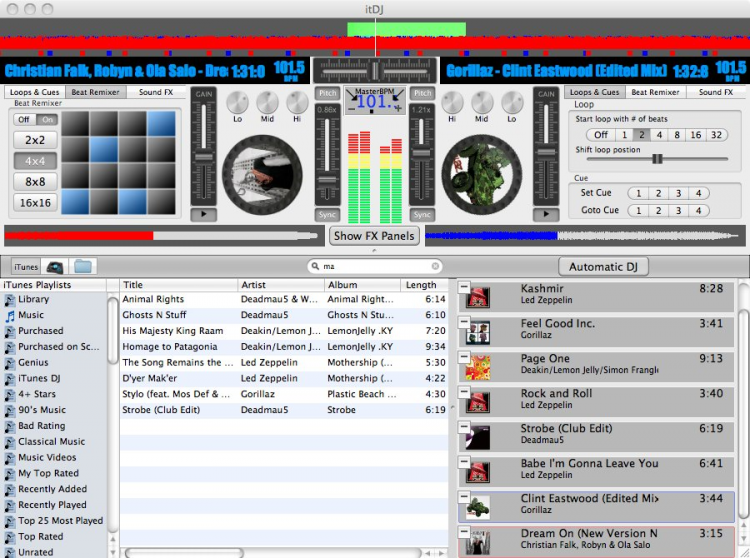The height and width of the screenshot is (558, 750).
Task: Select the 2x2 beat grid
Action: click(x=35, y=140)
